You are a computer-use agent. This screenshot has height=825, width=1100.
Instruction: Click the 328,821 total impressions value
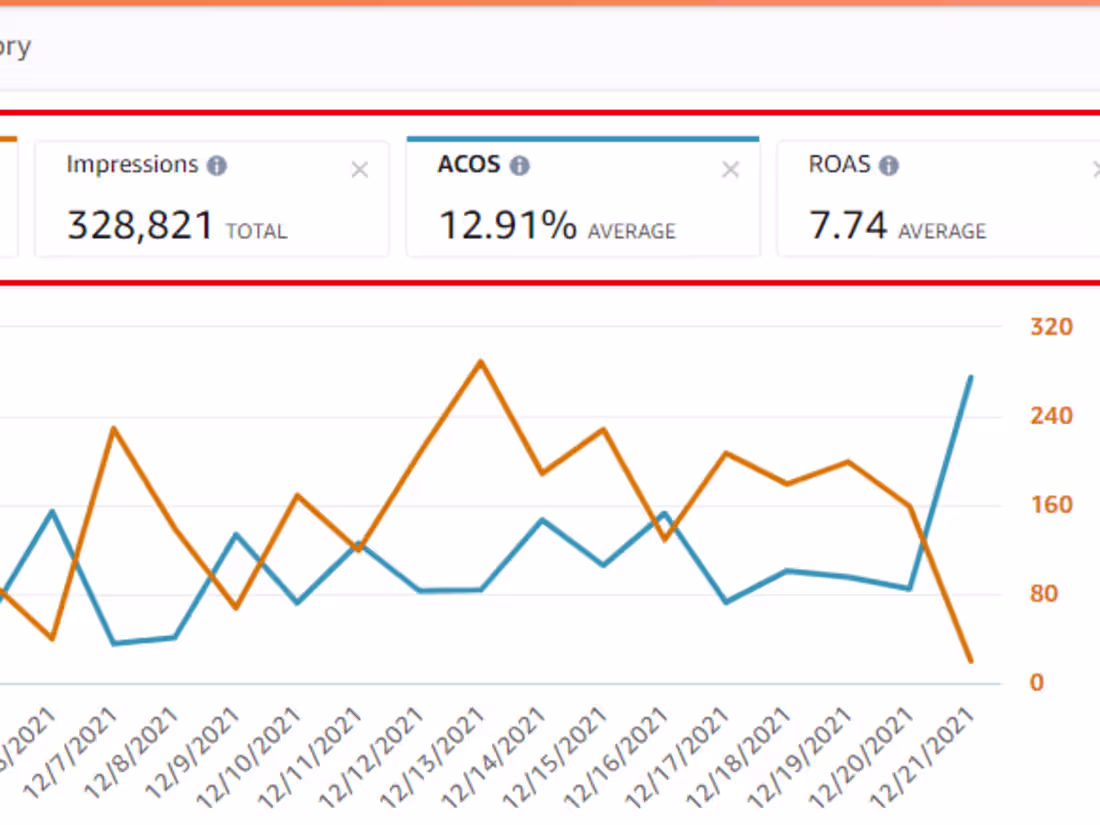click(141, 226)
